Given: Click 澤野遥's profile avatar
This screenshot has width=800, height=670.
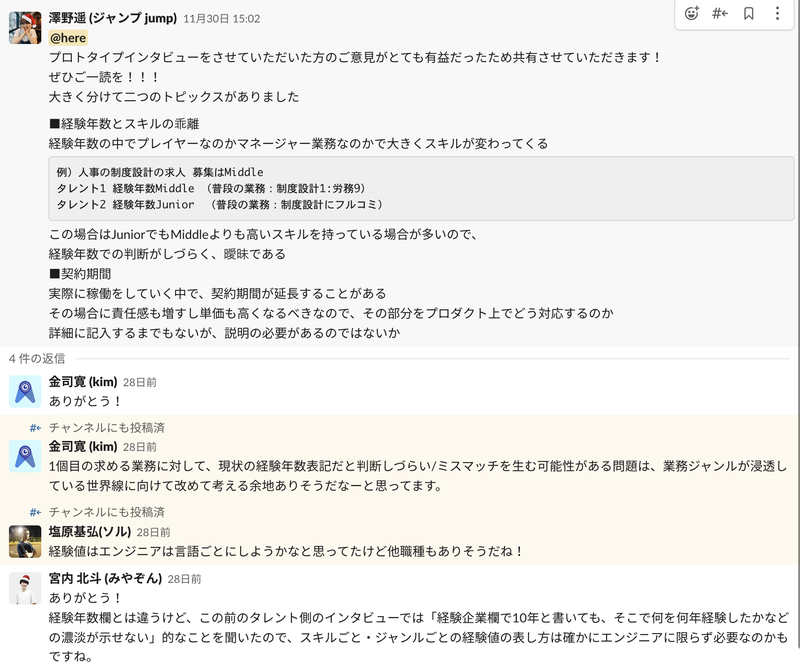Looking at the screenshot, I should [25, 28].
